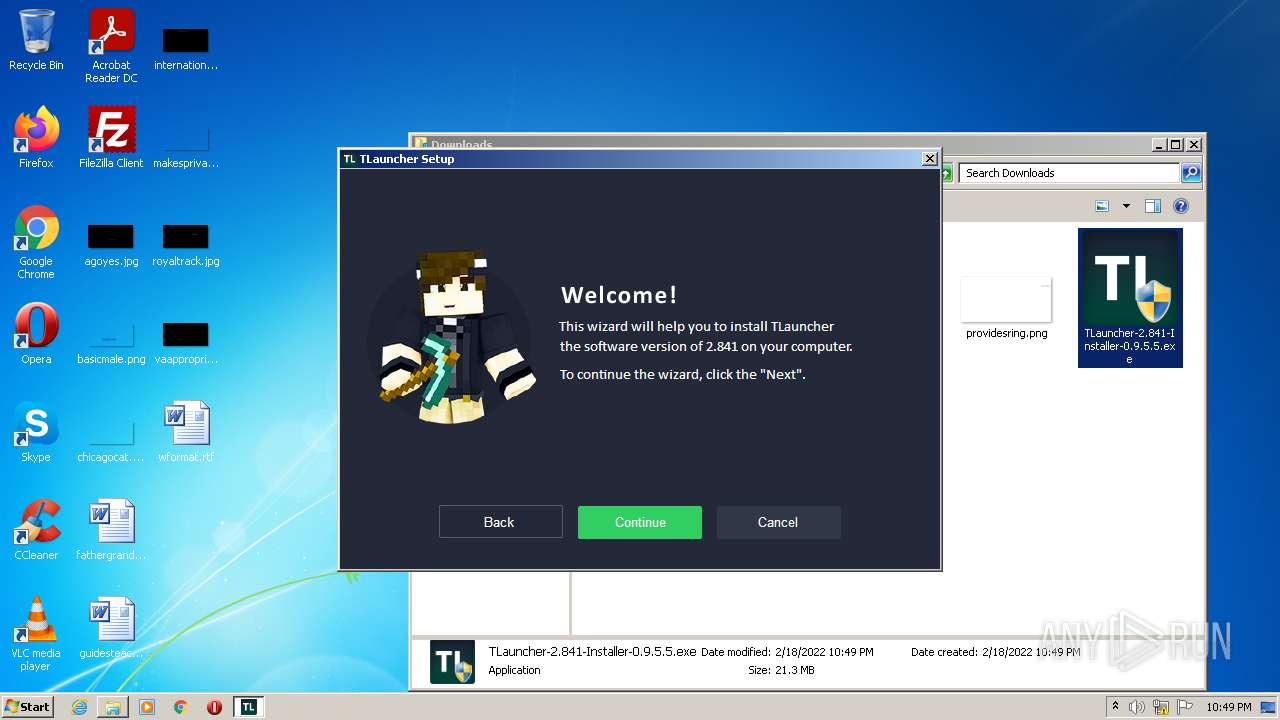1280x720 pixels.
Task: Toggle the preview pane in Downloads
Action: coord(1153,206)
